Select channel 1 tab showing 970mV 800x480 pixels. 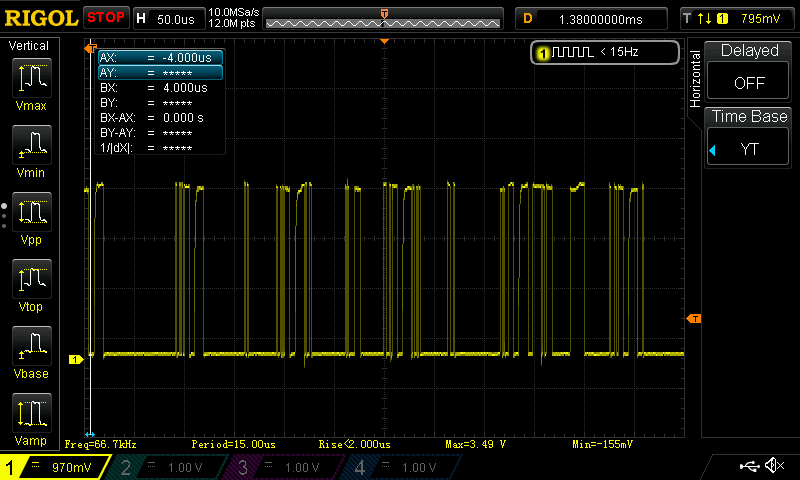[56, 467]
